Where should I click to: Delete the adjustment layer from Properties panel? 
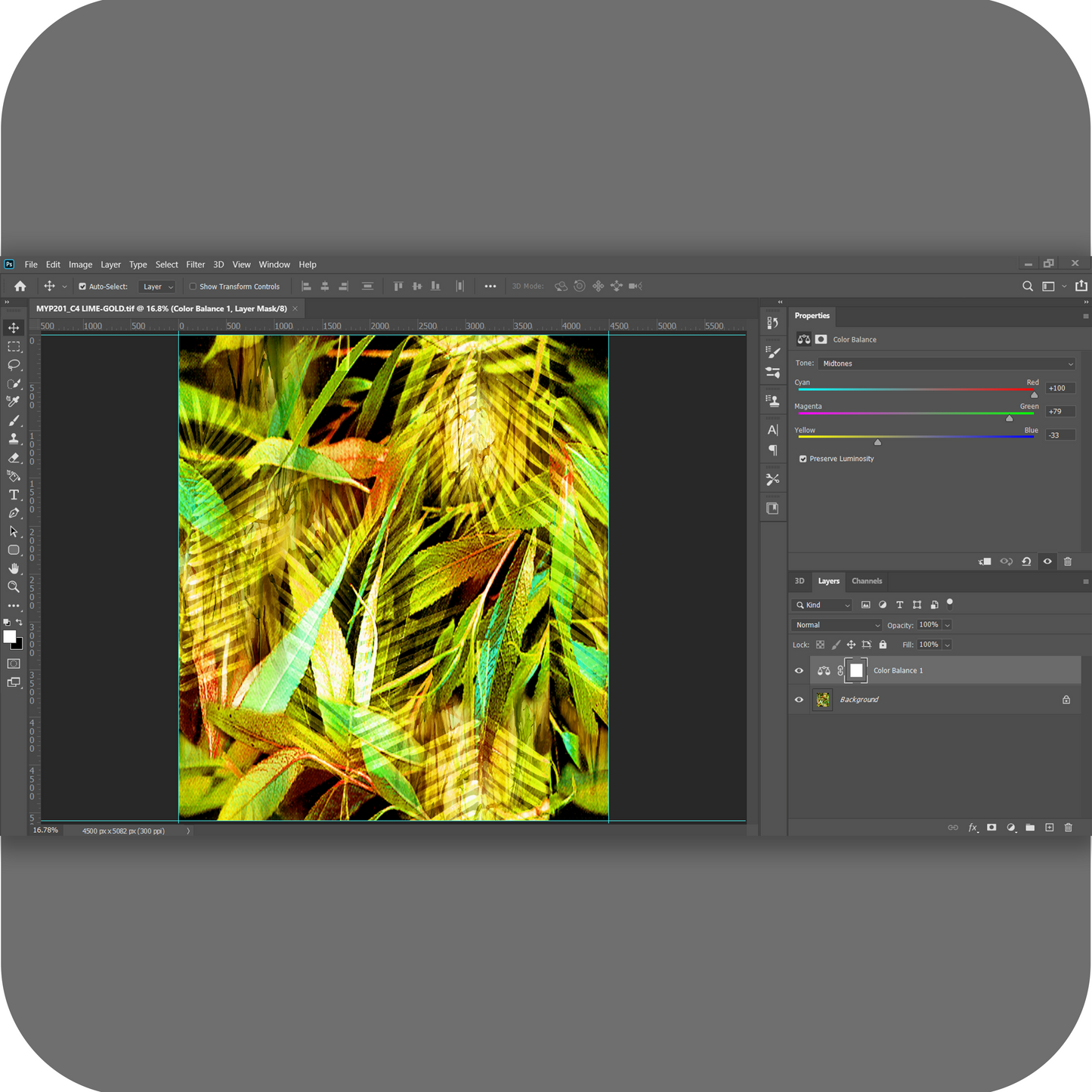1068,561
